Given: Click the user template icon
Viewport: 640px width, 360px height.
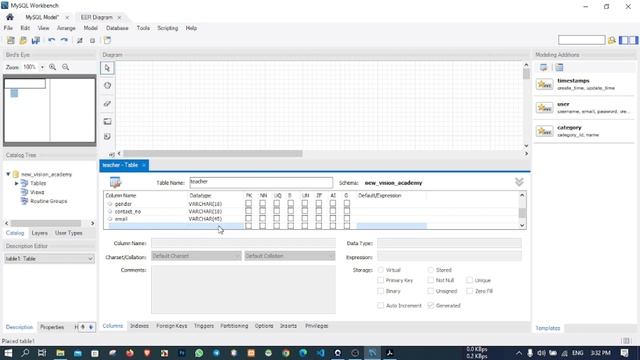Looking at the screenshot, I should point(544,108).
